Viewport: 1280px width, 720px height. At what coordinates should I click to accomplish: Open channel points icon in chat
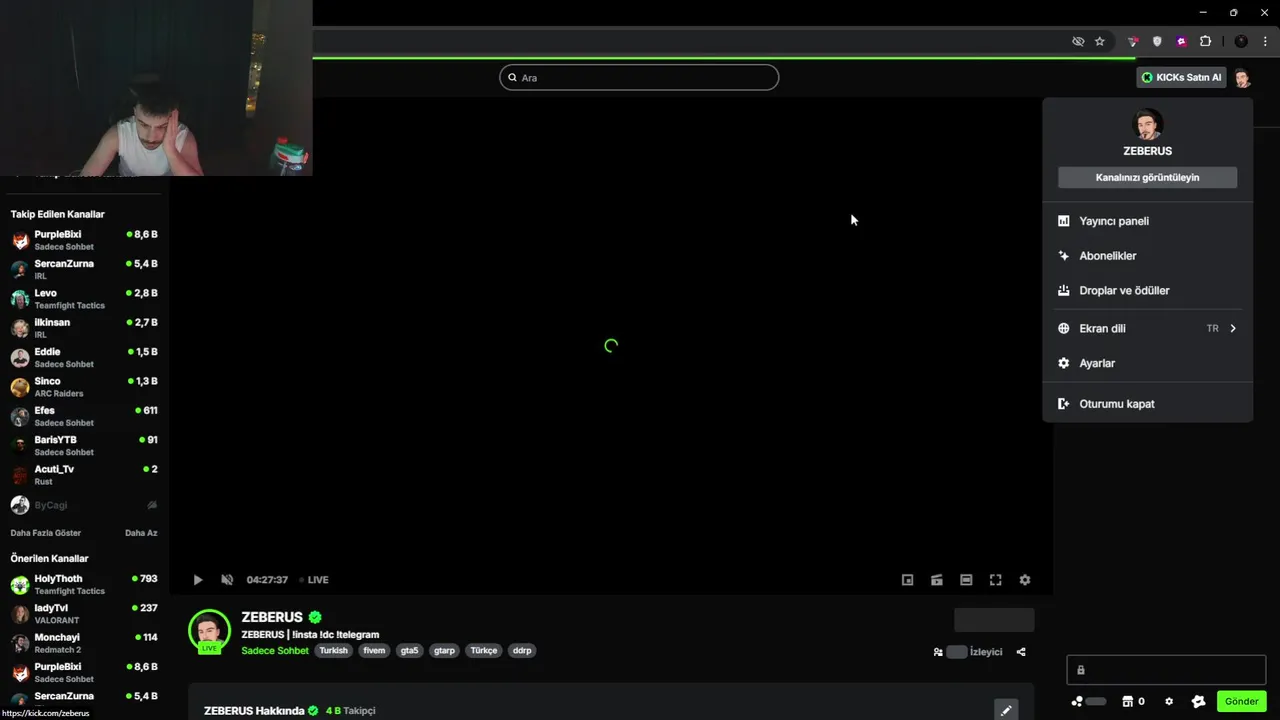pyautogui.click(x=1077, y=702)
